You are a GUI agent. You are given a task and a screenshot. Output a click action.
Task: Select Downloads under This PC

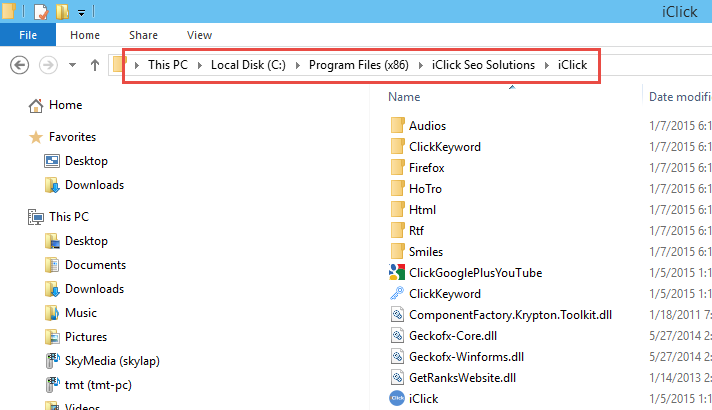tap(94, 289)
